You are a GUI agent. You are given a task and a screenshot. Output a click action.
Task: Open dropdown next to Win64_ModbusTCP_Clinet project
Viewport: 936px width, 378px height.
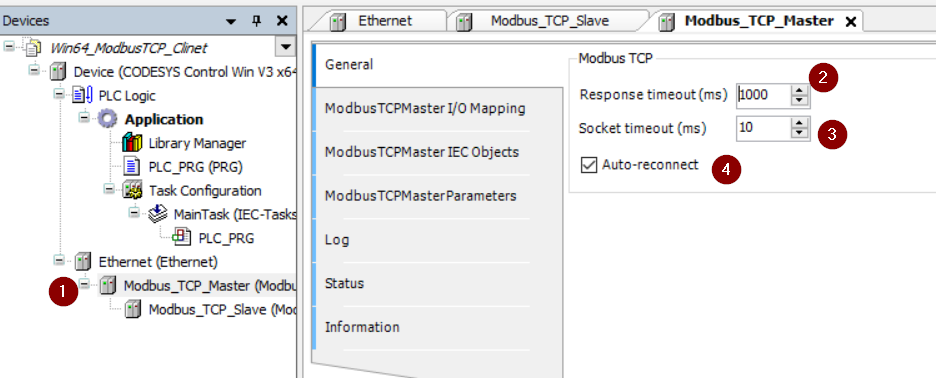point(285,47)
